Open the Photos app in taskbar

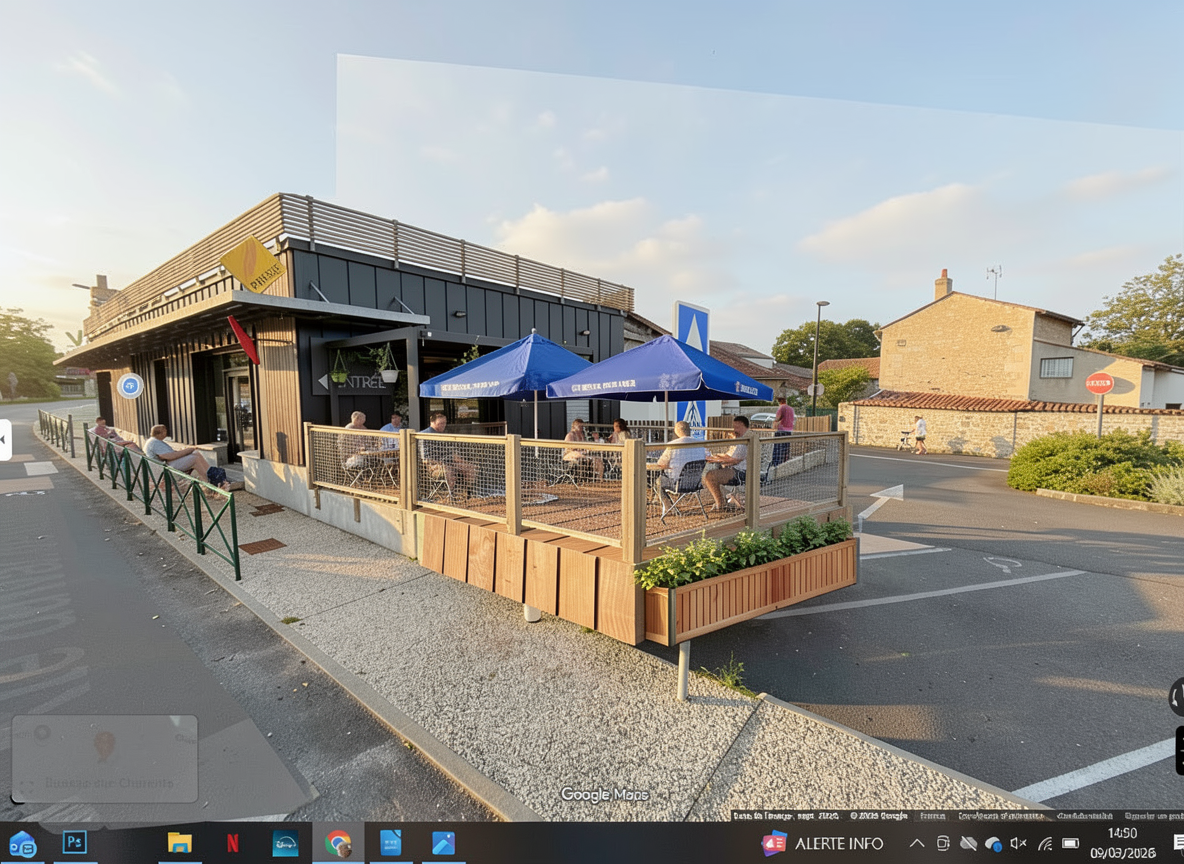443,843
